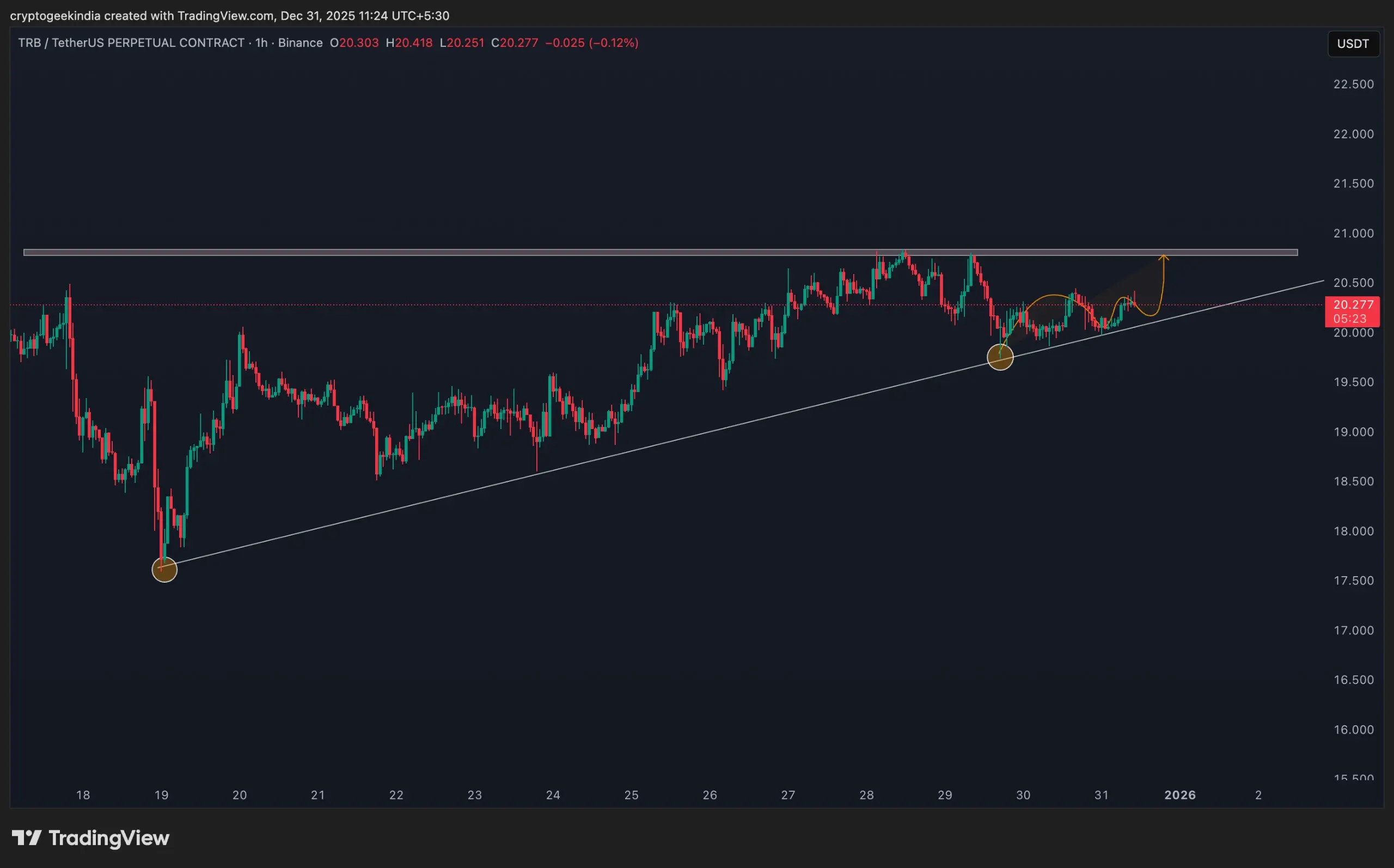Image resolution: width=1394 pixels, height=868 pixels.
Task: Click the orange projection arrow tip
Action: (1163, 256)
